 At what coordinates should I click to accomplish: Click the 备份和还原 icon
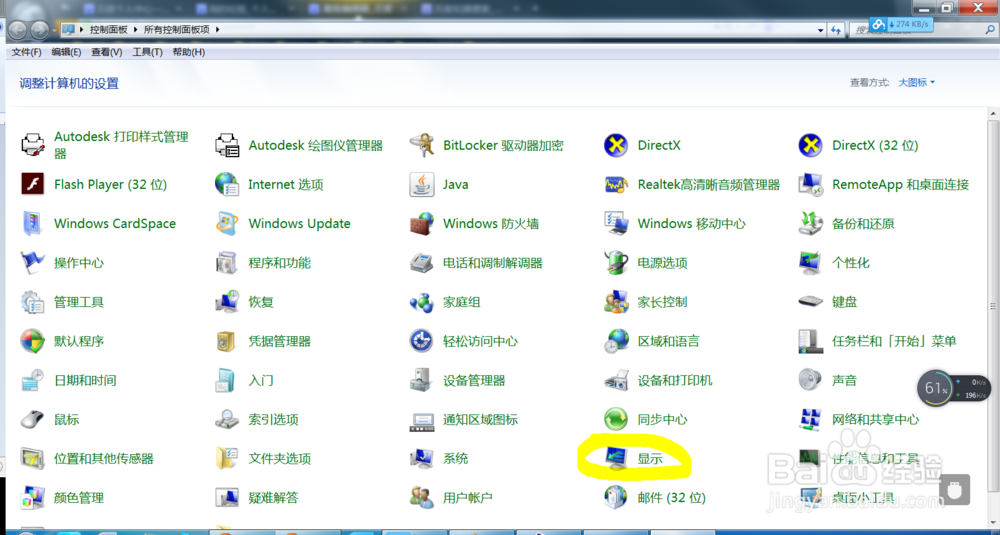[x=811, y=224]
